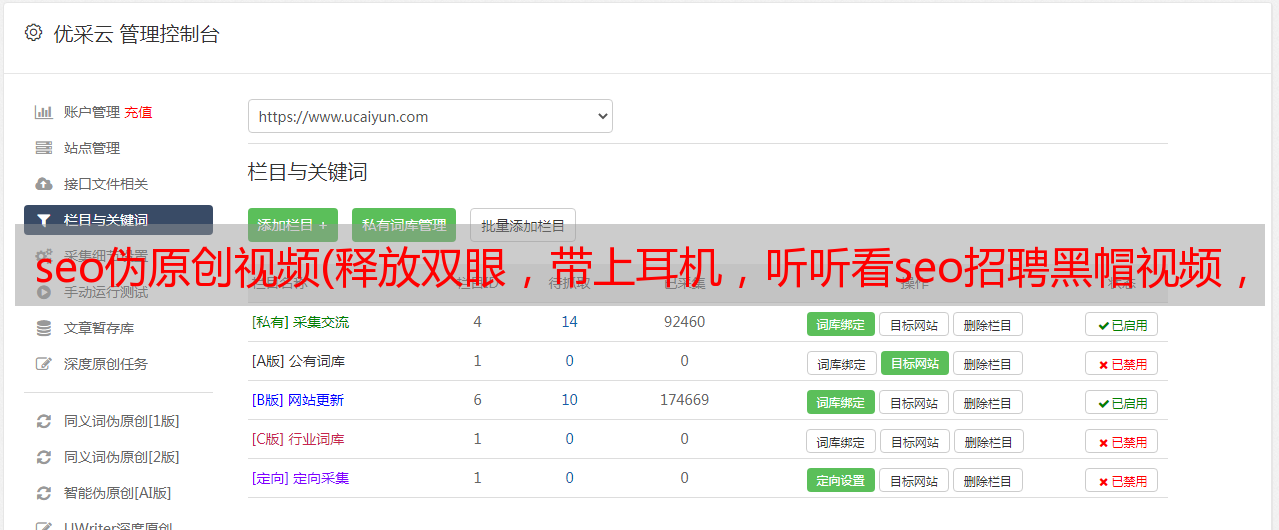1279x530 pixels.
Task: Click pending count 10 in 网站更新 row
Action: pos(569,400)
